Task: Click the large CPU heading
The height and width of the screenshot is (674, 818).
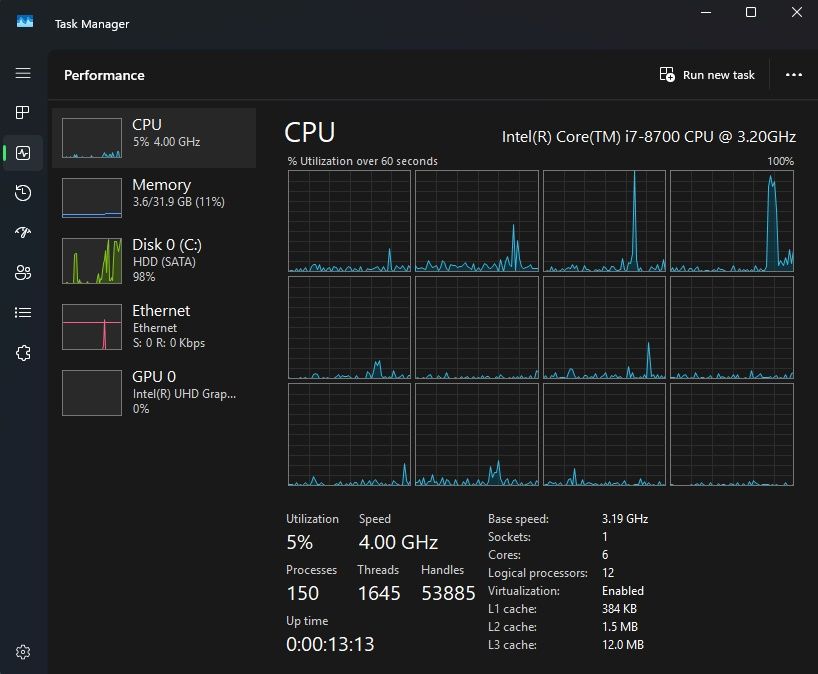Action: (310, 133)
